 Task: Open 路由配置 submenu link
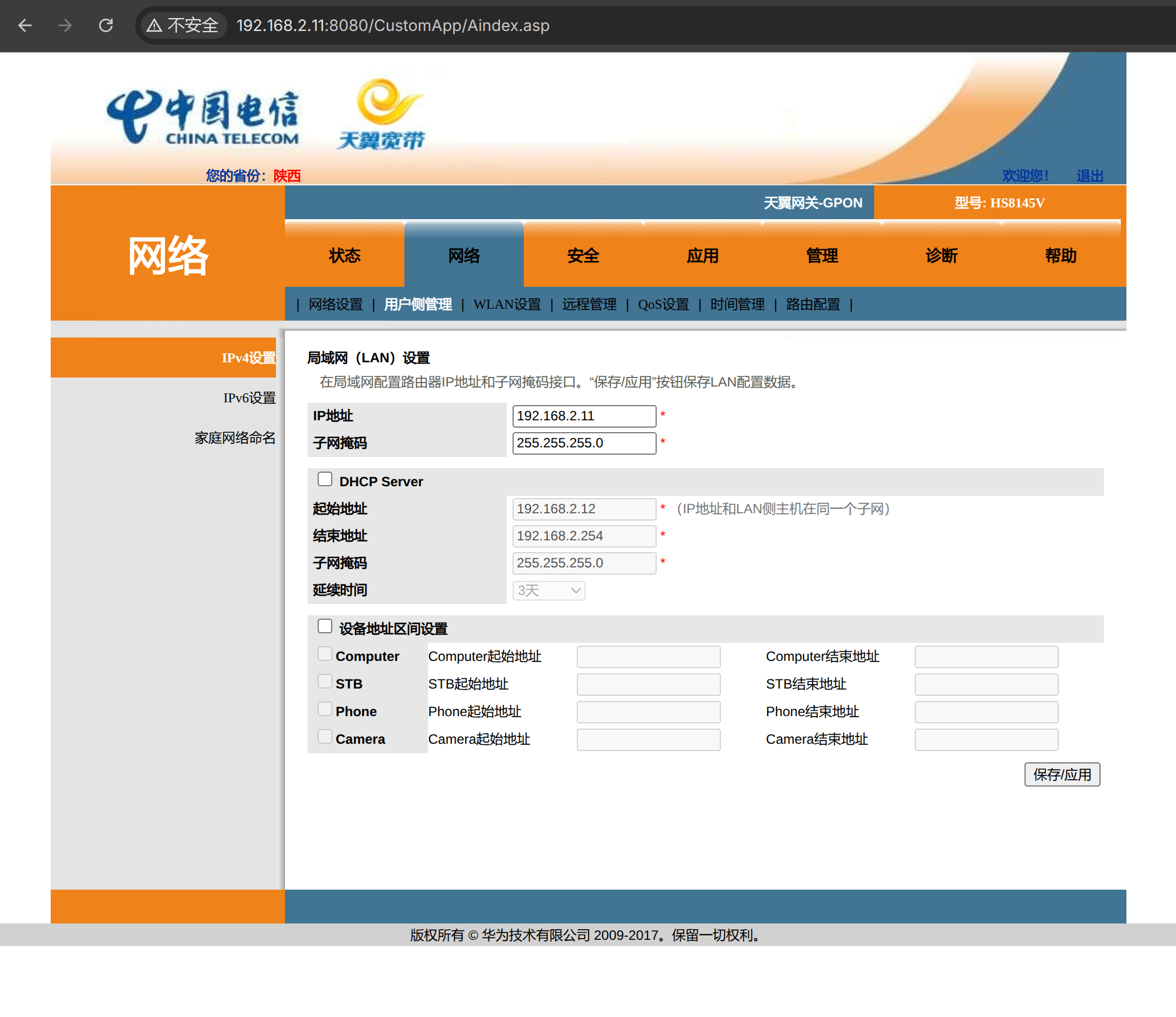[813, 305]
